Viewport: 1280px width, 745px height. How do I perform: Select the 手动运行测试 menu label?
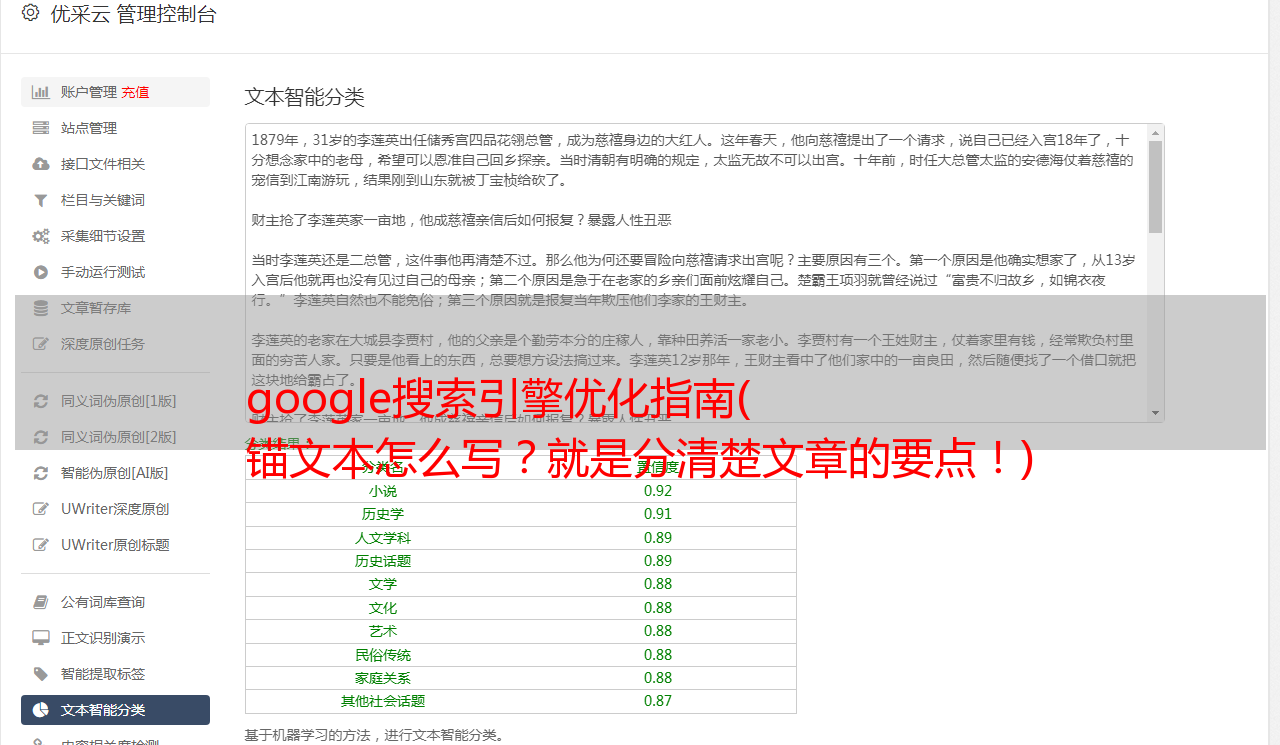point(103,272)
